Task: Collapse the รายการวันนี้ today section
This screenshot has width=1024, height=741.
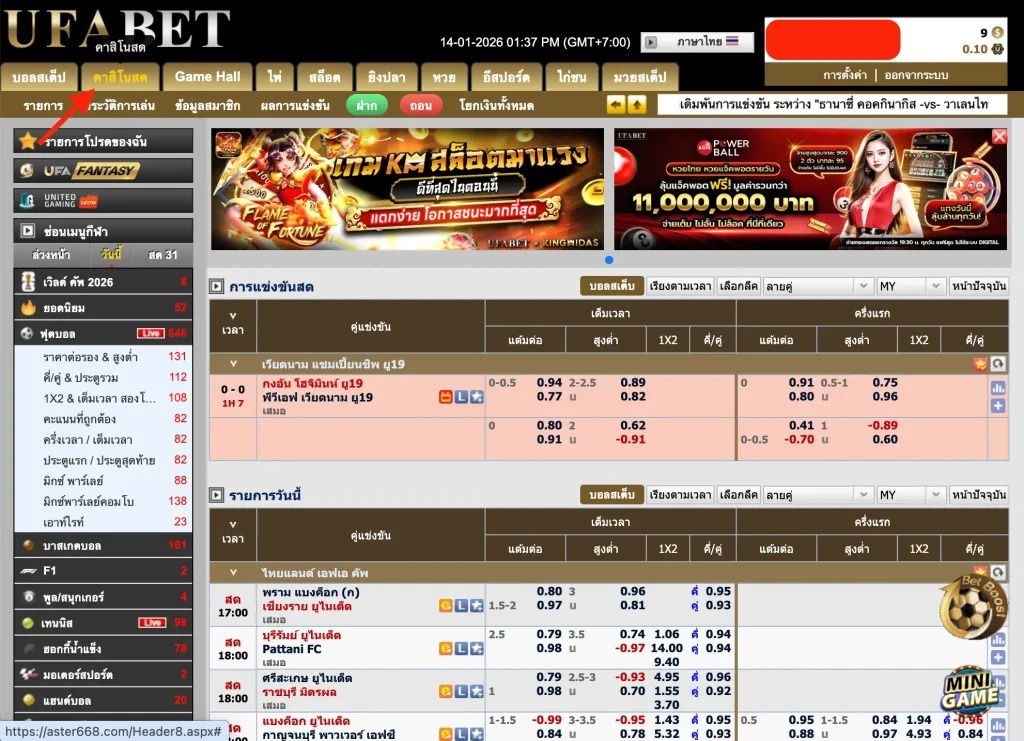Action: [x=216, y=495]
